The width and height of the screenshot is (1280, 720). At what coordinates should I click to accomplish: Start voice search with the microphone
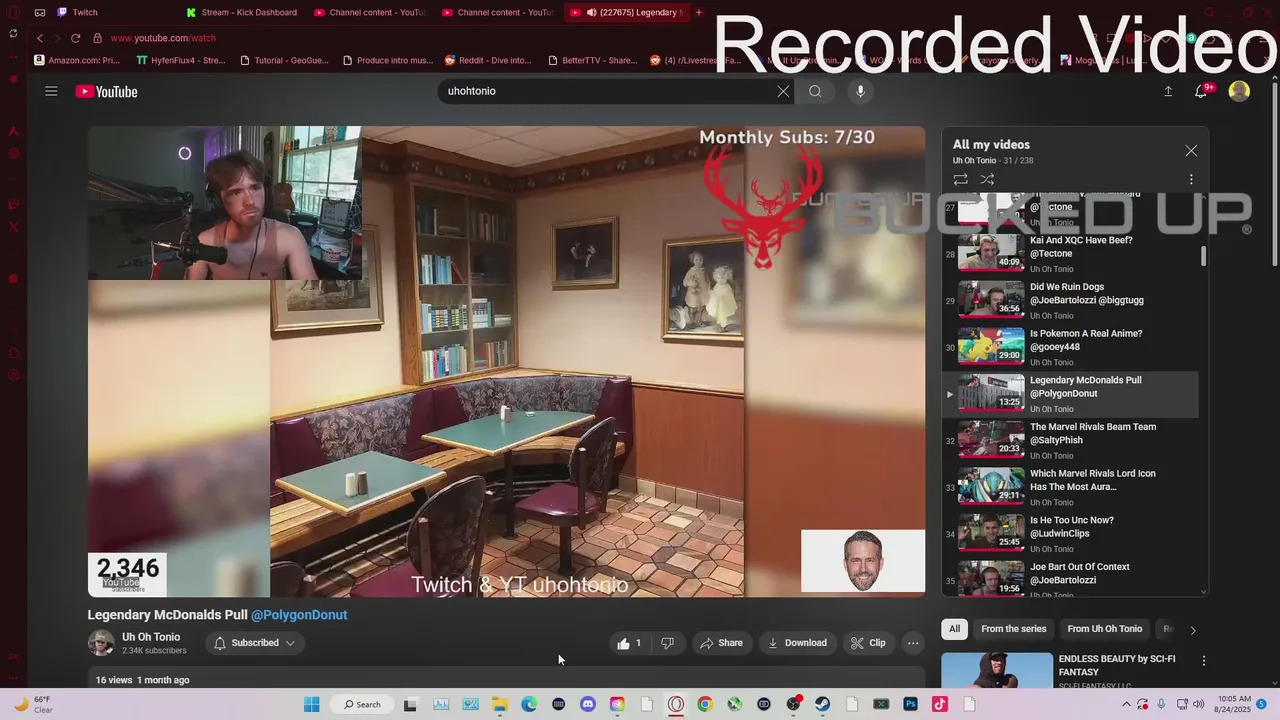(x=860, y=91)
